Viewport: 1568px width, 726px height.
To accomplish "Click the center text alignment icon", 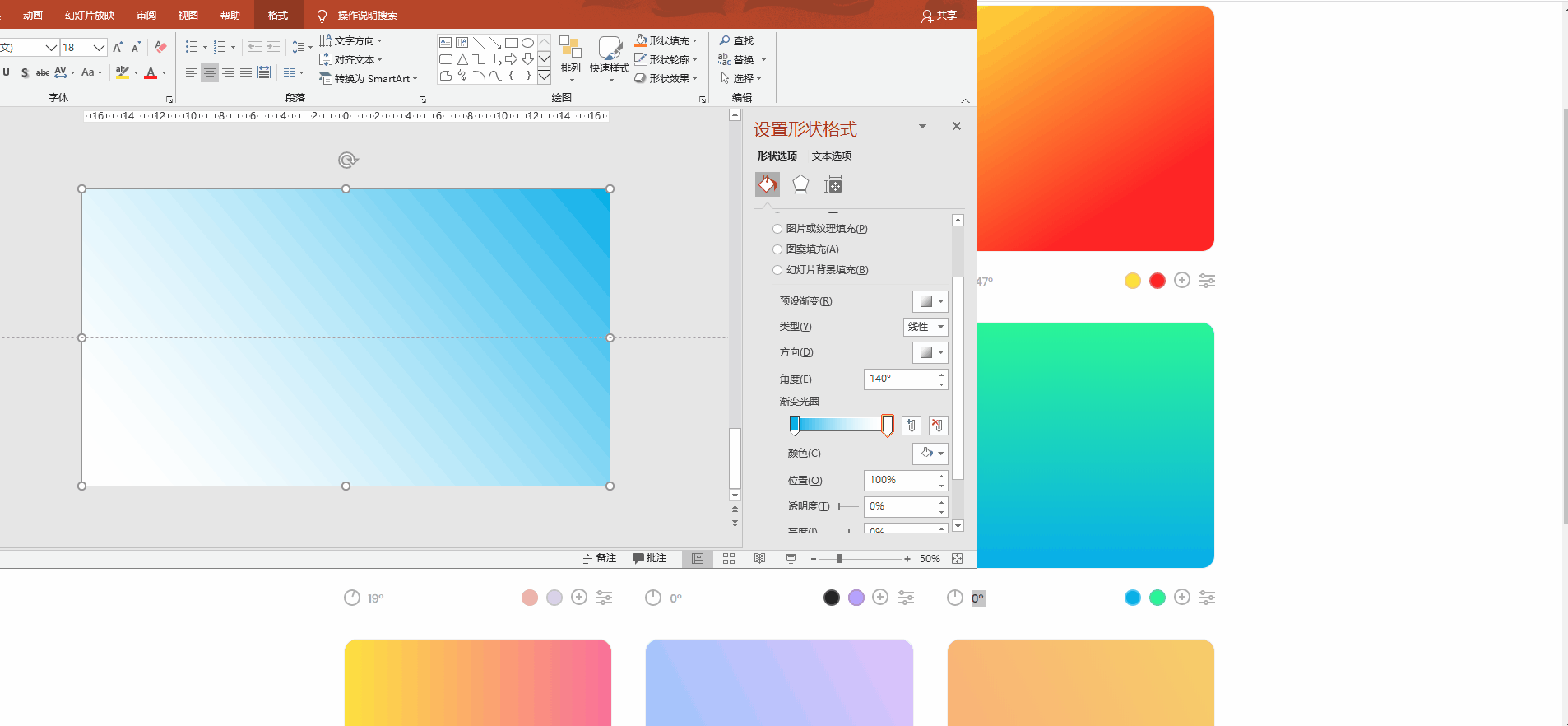I will point(209,73).
